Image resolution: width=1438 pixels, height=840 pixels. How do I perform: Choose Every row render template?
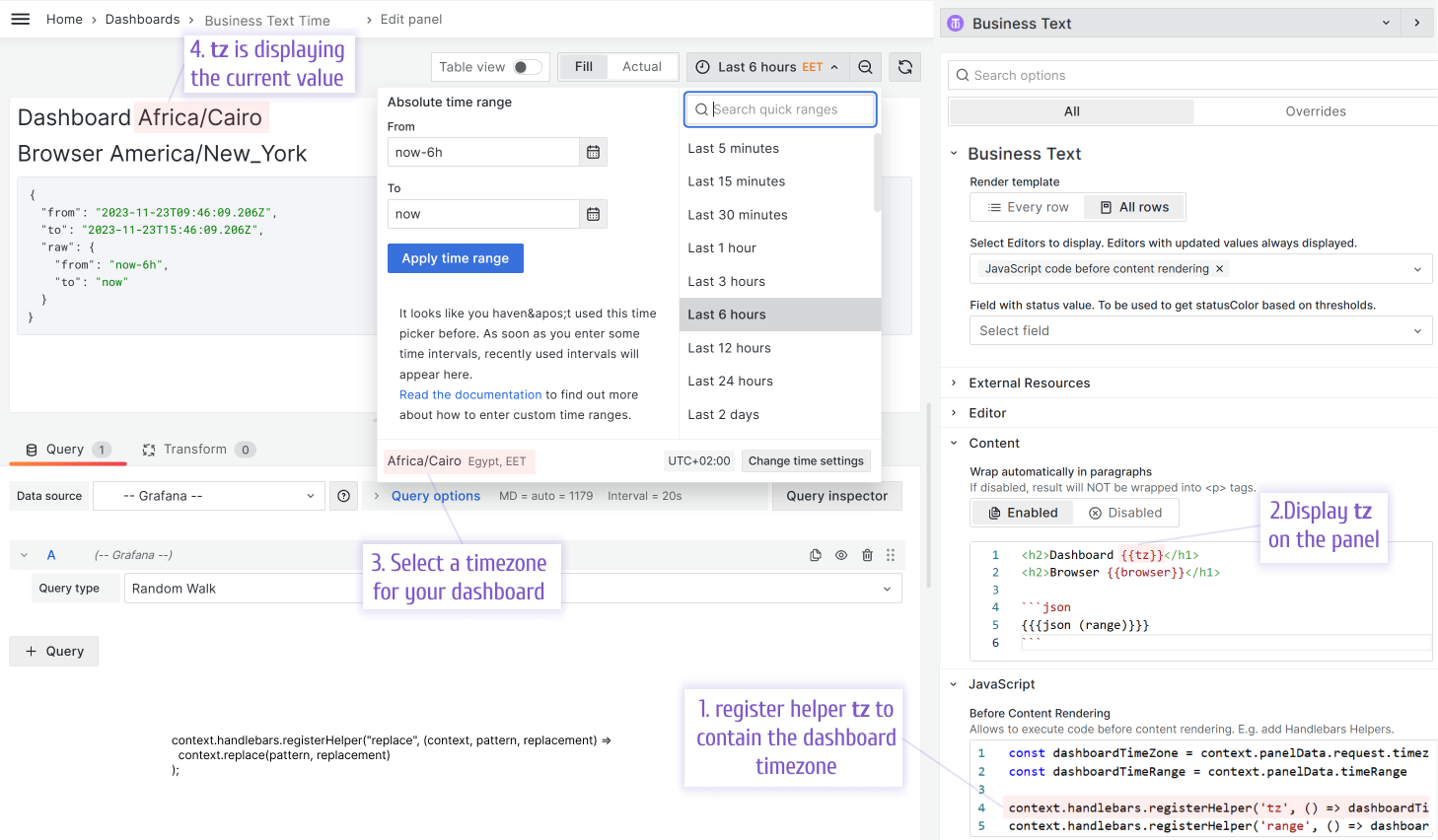coord(1028,207)
